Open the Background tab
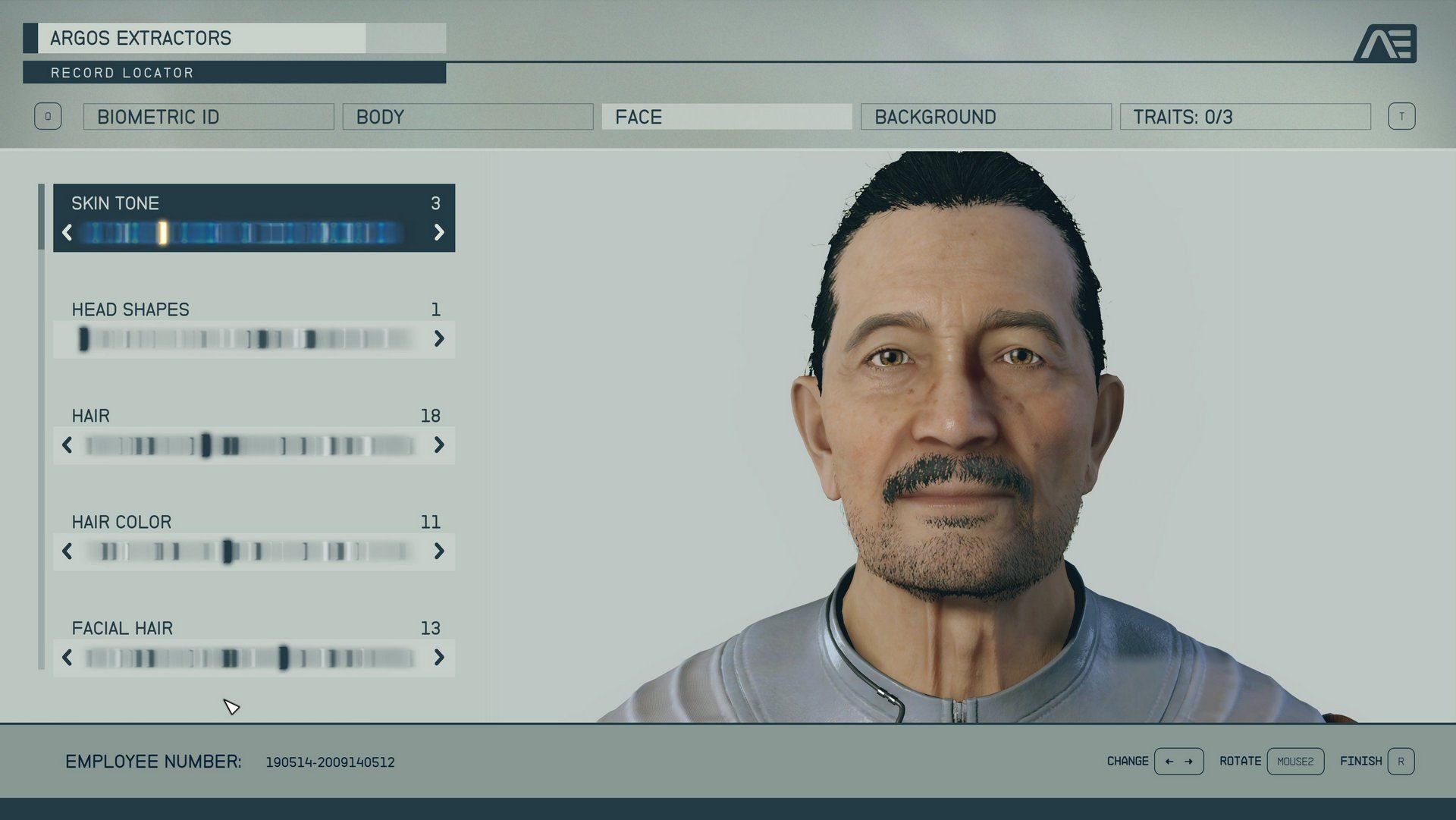The image size is (1456, 820). [986, 117]
